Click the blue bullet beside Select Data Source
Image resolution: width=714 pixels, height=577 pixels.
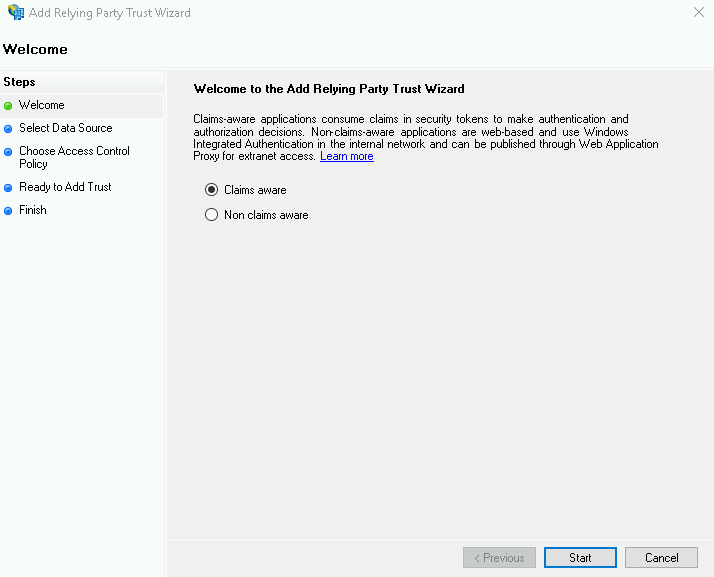point(9,129)
